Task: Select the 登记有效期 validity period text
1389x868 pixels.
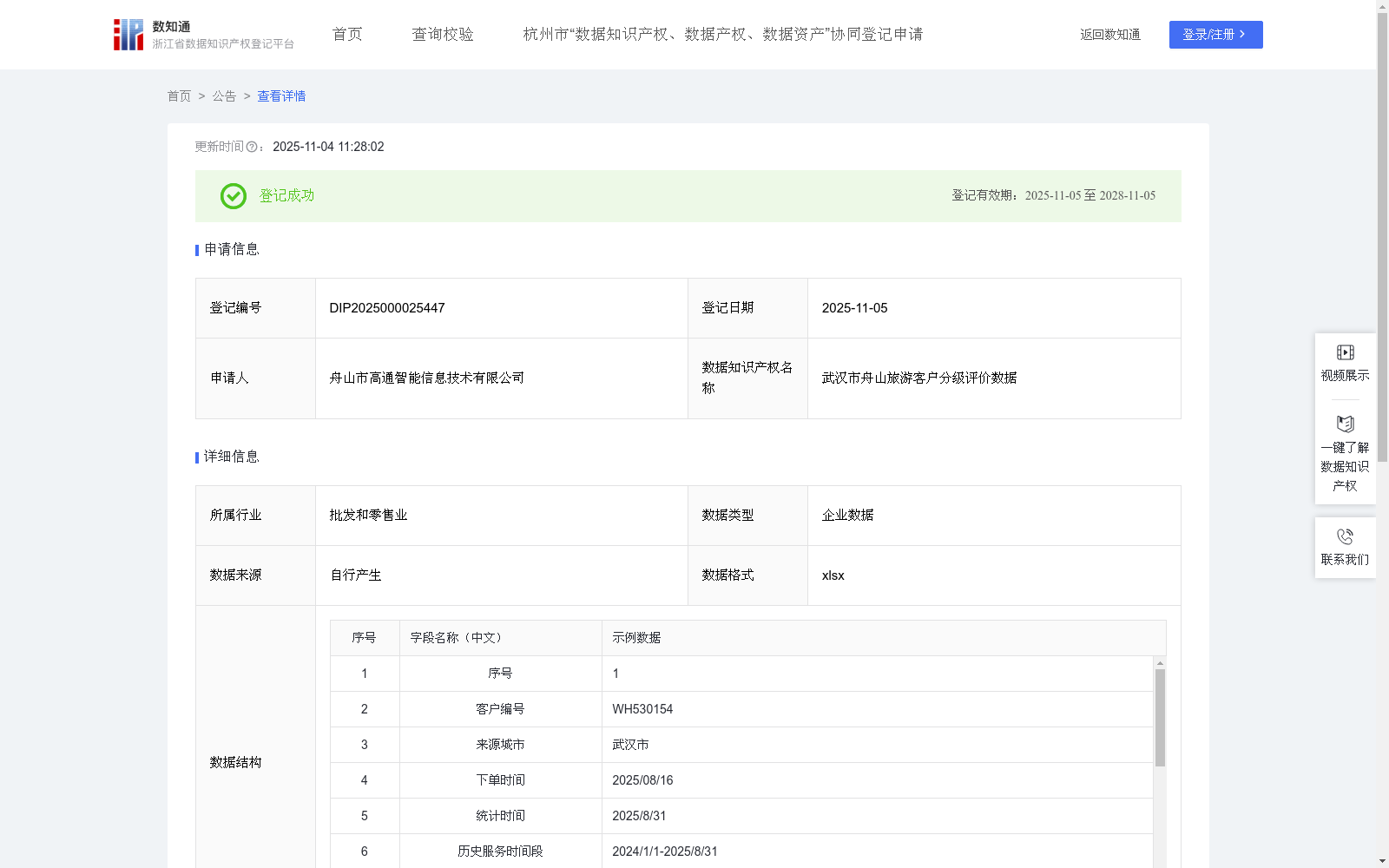Action: pos(1053,196)
